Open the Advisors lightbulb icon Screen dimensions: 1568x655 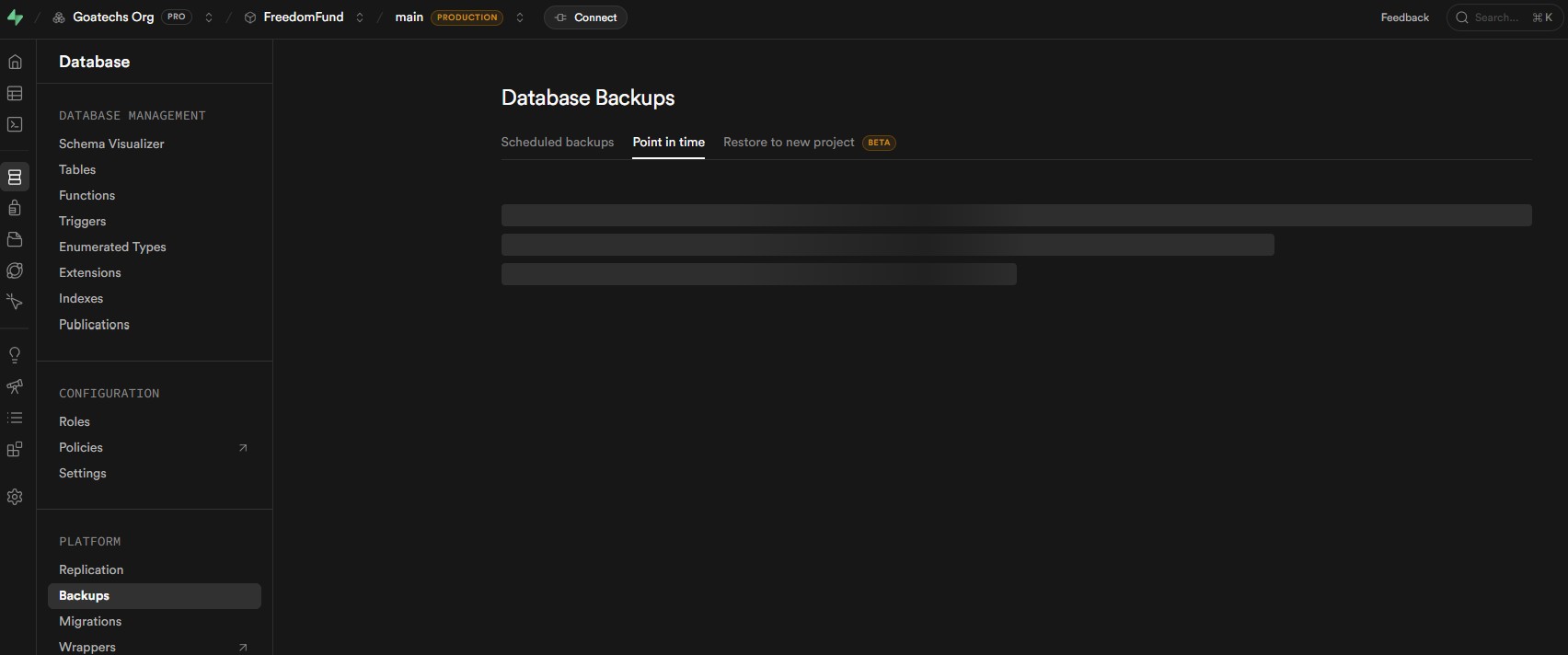pos(15,355)
